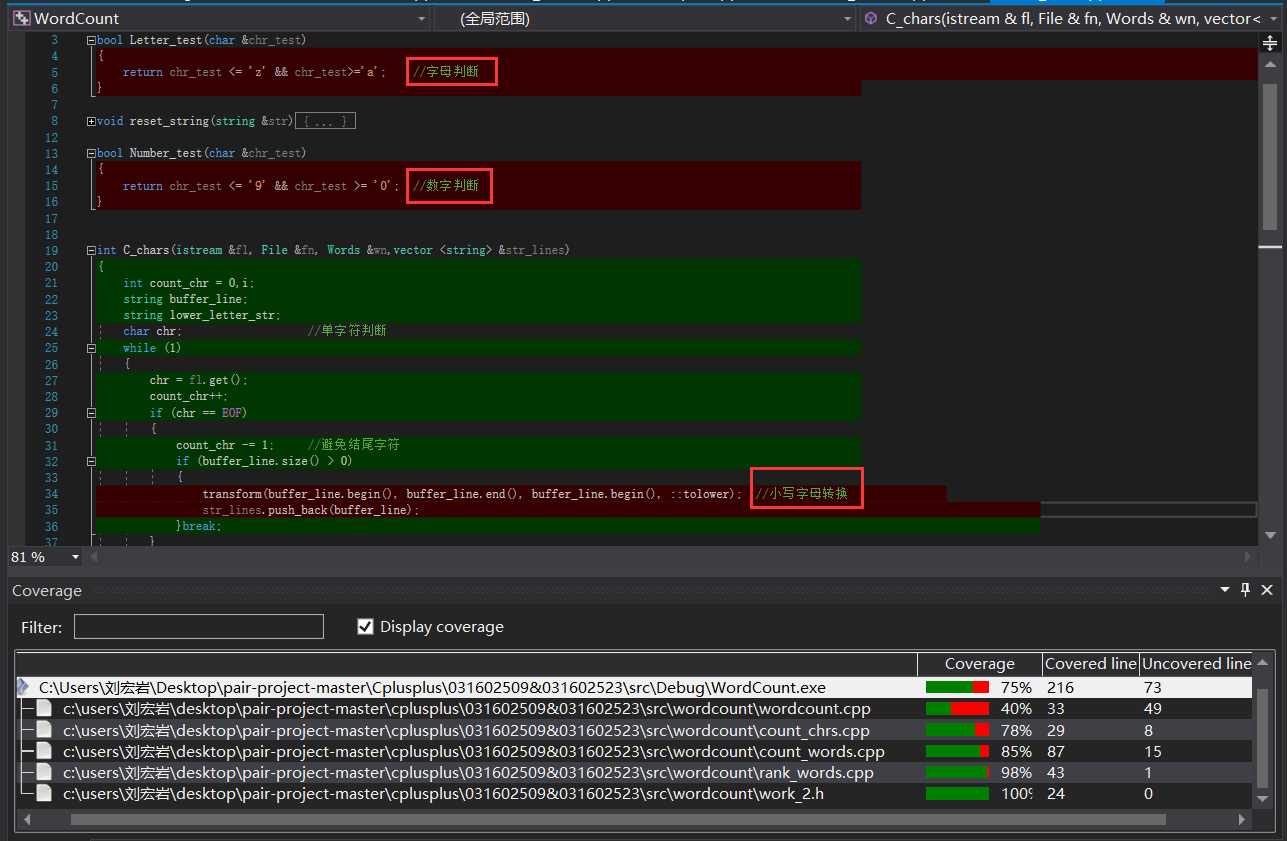Click the file icon of rank_words.cpp
This screenshot has width=1287, height=841.
click(44, 771)
